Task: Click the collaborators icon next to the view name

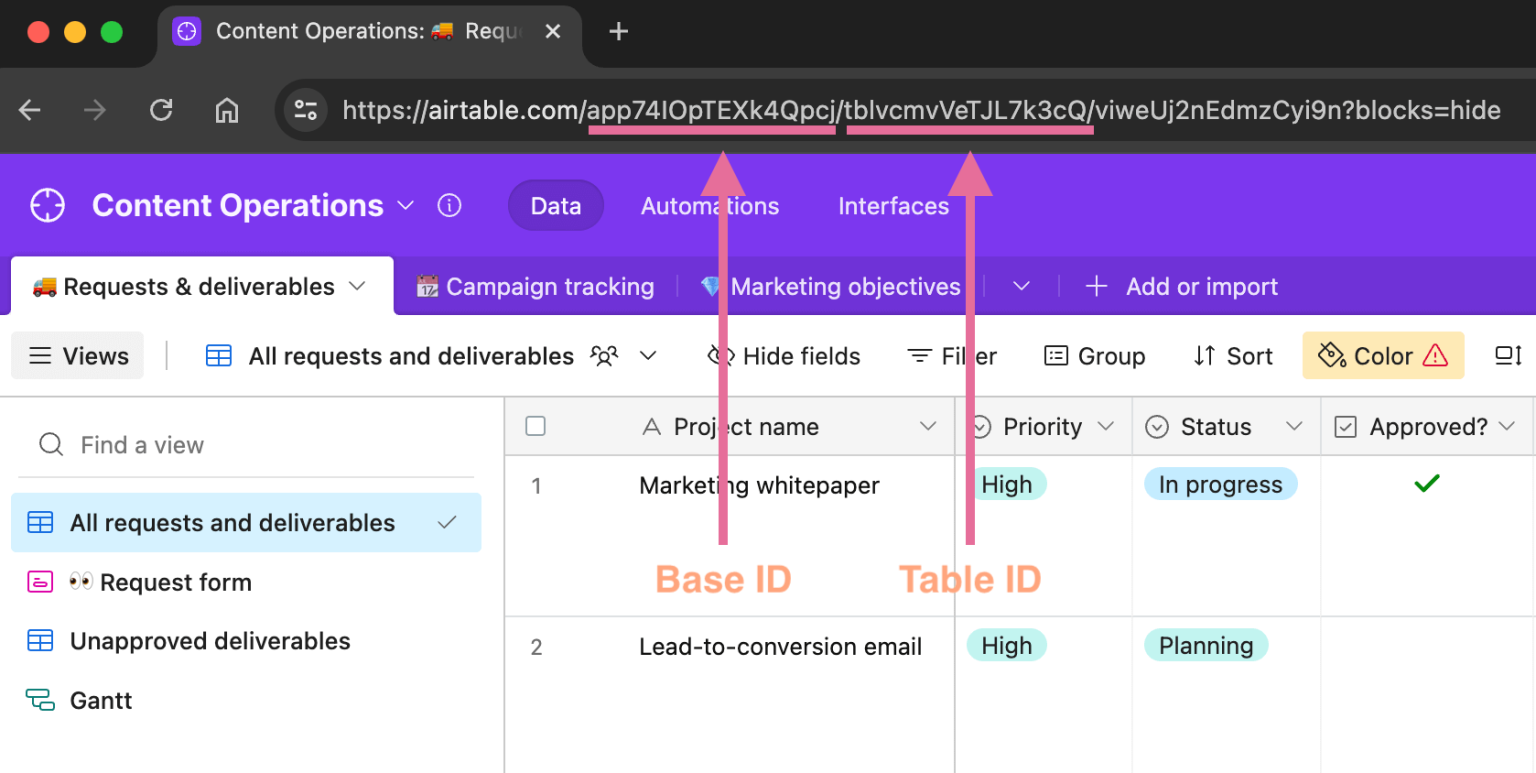Action: click(604, 356)
